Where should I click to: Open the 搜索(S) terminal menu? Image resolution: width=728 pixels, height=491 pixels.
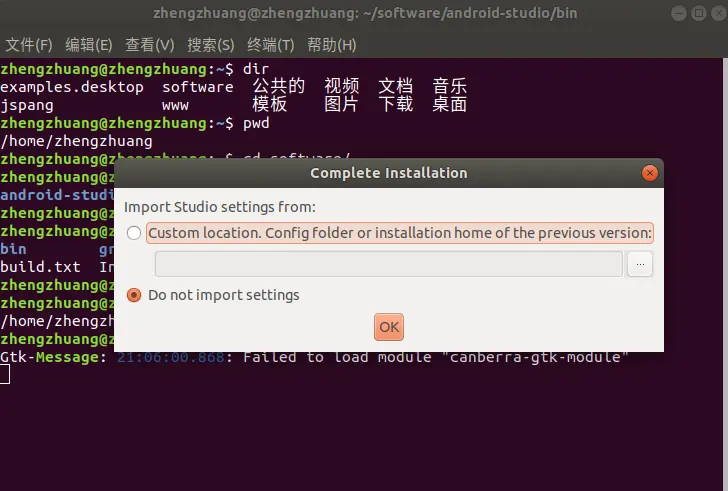pyautogui.click(x=210, y=45)
